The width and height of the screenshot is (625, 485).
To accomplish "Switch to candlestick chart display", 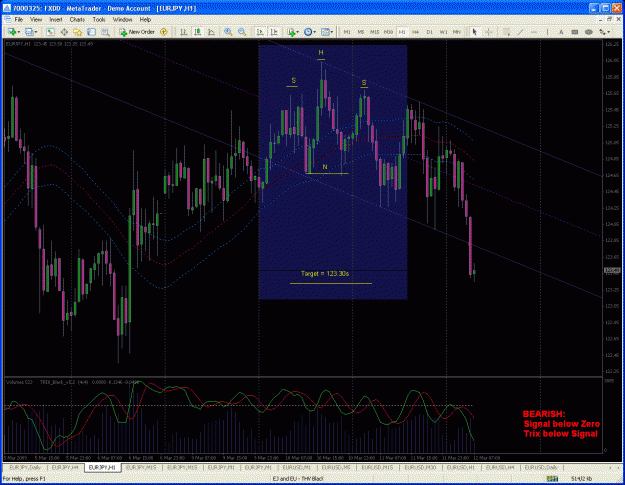I will click(197, 32).
